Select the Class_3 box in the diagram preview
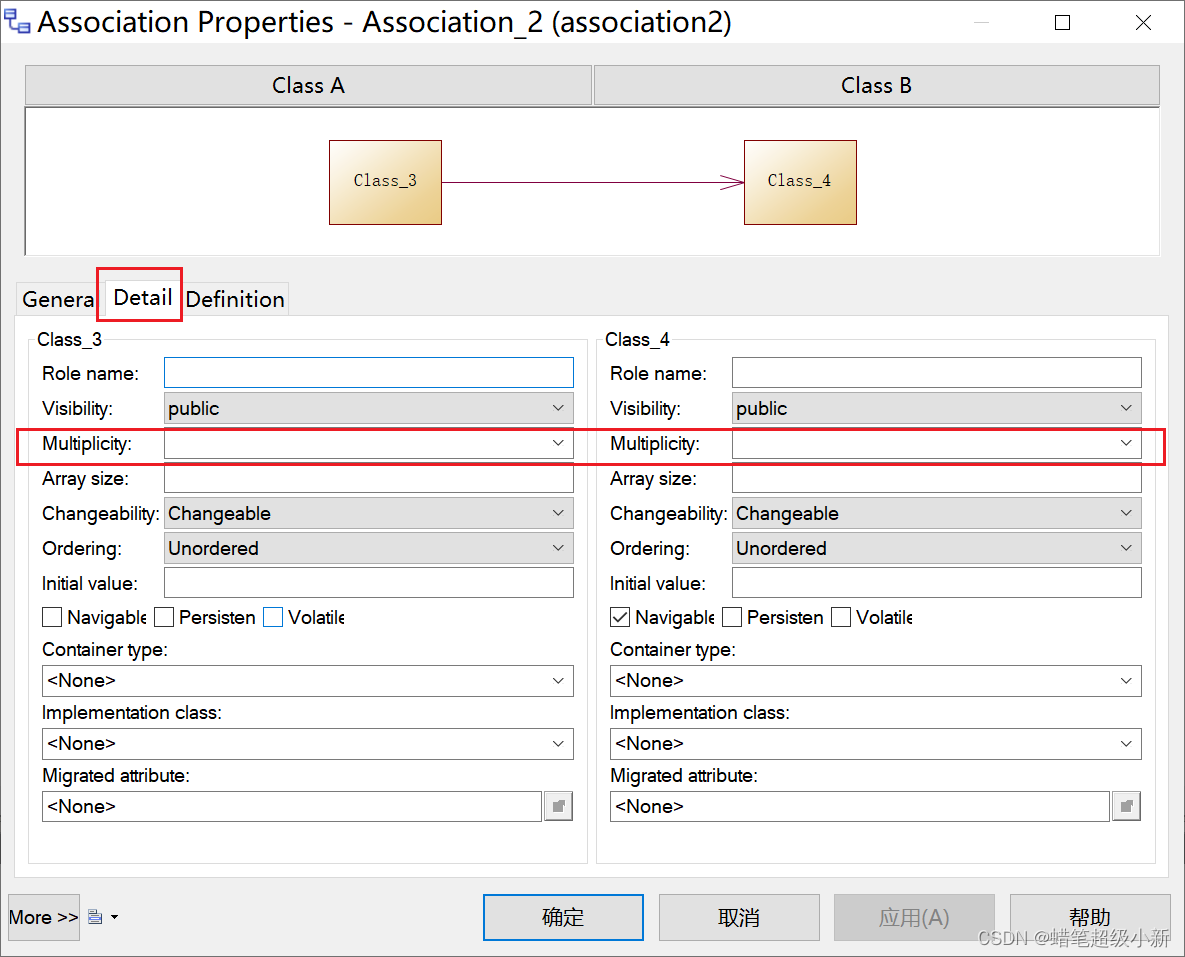The width and height of the screenshot is (1185, 957). tap(385, 182)
